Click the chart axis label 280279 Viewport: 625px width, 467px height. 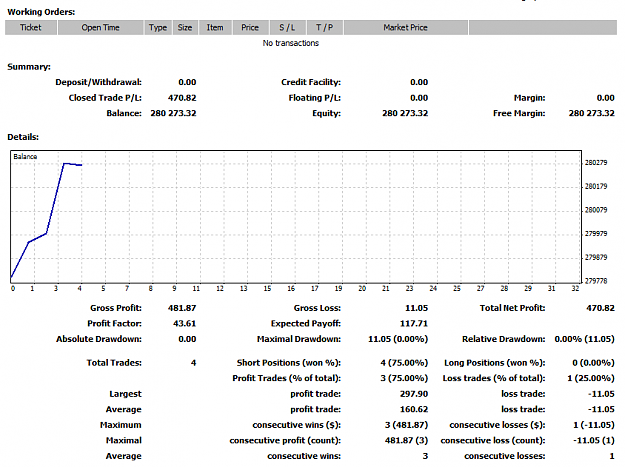click(x=596, y=163)
